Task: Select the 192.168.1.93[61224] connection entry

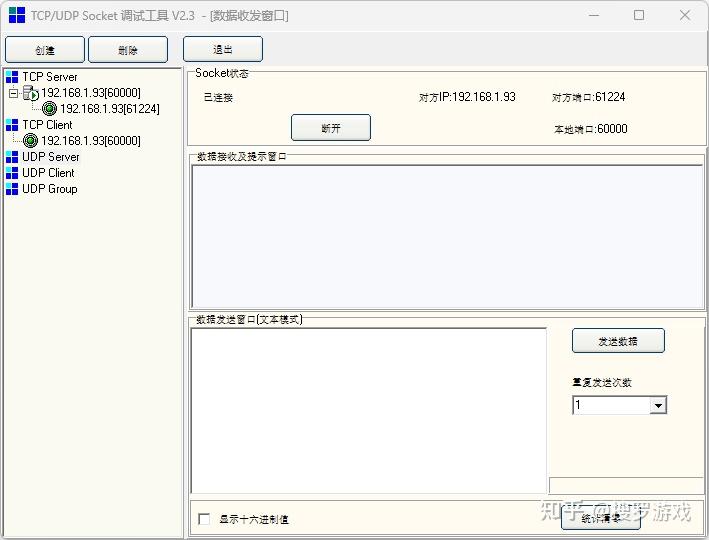Action: pyautogui.click(x=110, y=109)
